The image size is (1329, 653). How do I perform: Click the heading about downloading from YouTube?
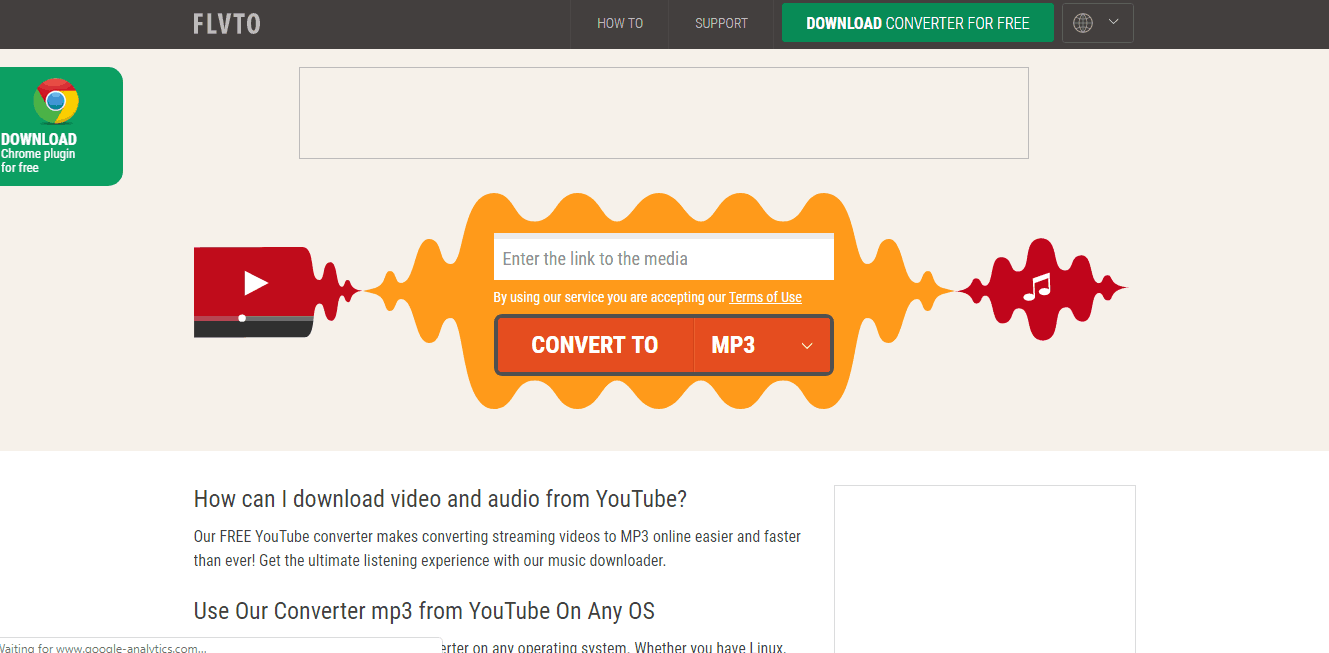[x=440, y=499]
